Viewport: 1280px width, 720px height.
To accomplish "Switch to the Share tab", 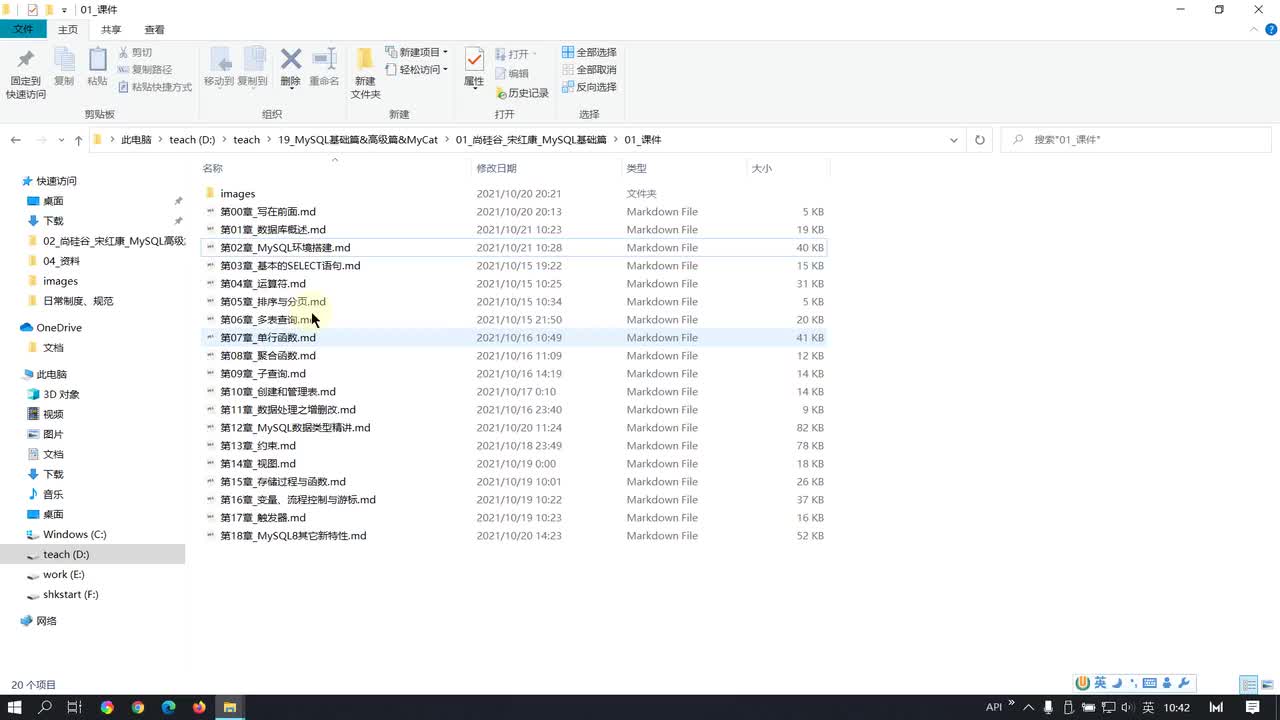I will (x=111, y=30).
